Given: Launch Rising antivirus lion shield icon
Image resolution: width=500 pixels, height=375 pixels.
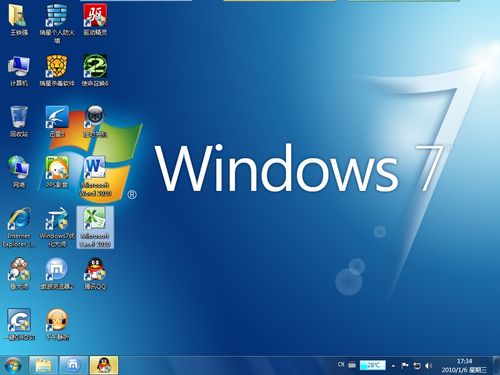Looking at the screenshot, I should coord(57,71).
